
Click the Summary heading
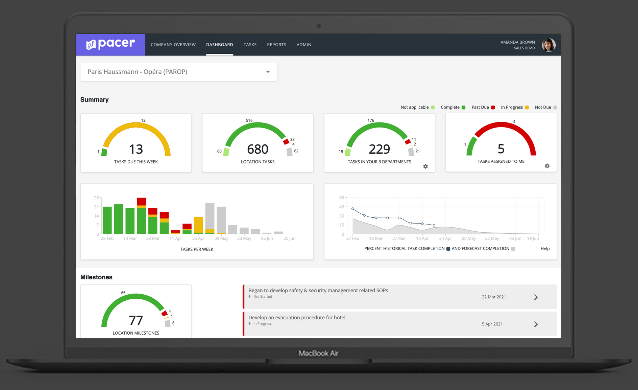coord(94,100)
